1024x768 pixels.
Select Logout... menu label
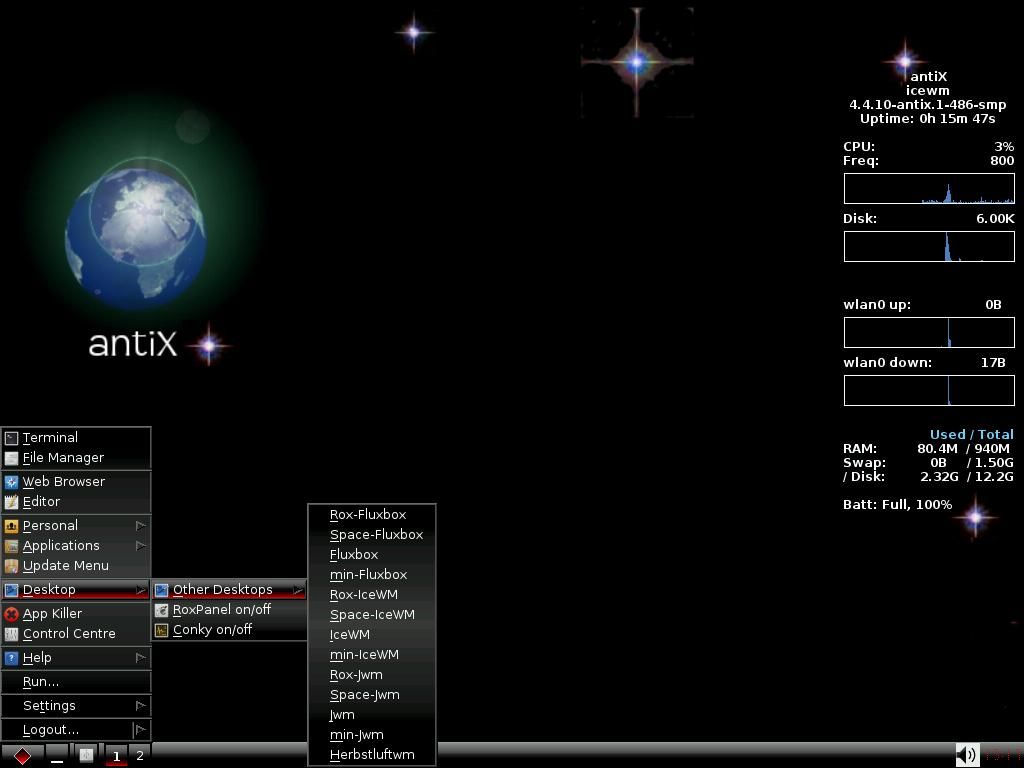tap(50, 729)
